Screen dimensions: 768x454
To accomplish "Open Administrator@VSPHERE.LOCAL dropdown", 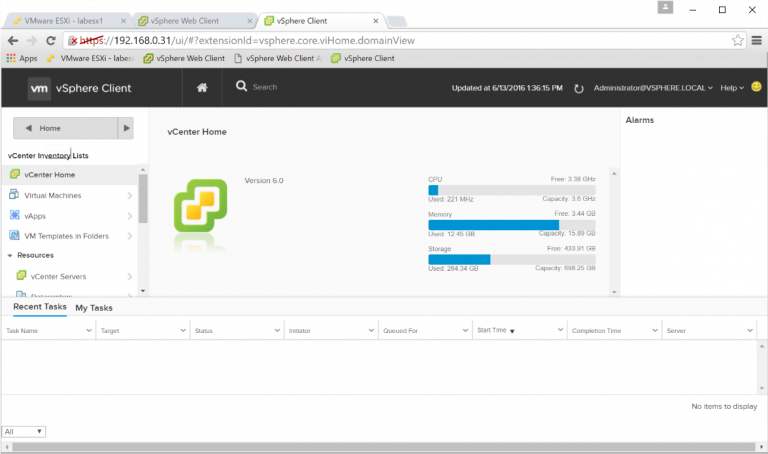I will (653, 88).
